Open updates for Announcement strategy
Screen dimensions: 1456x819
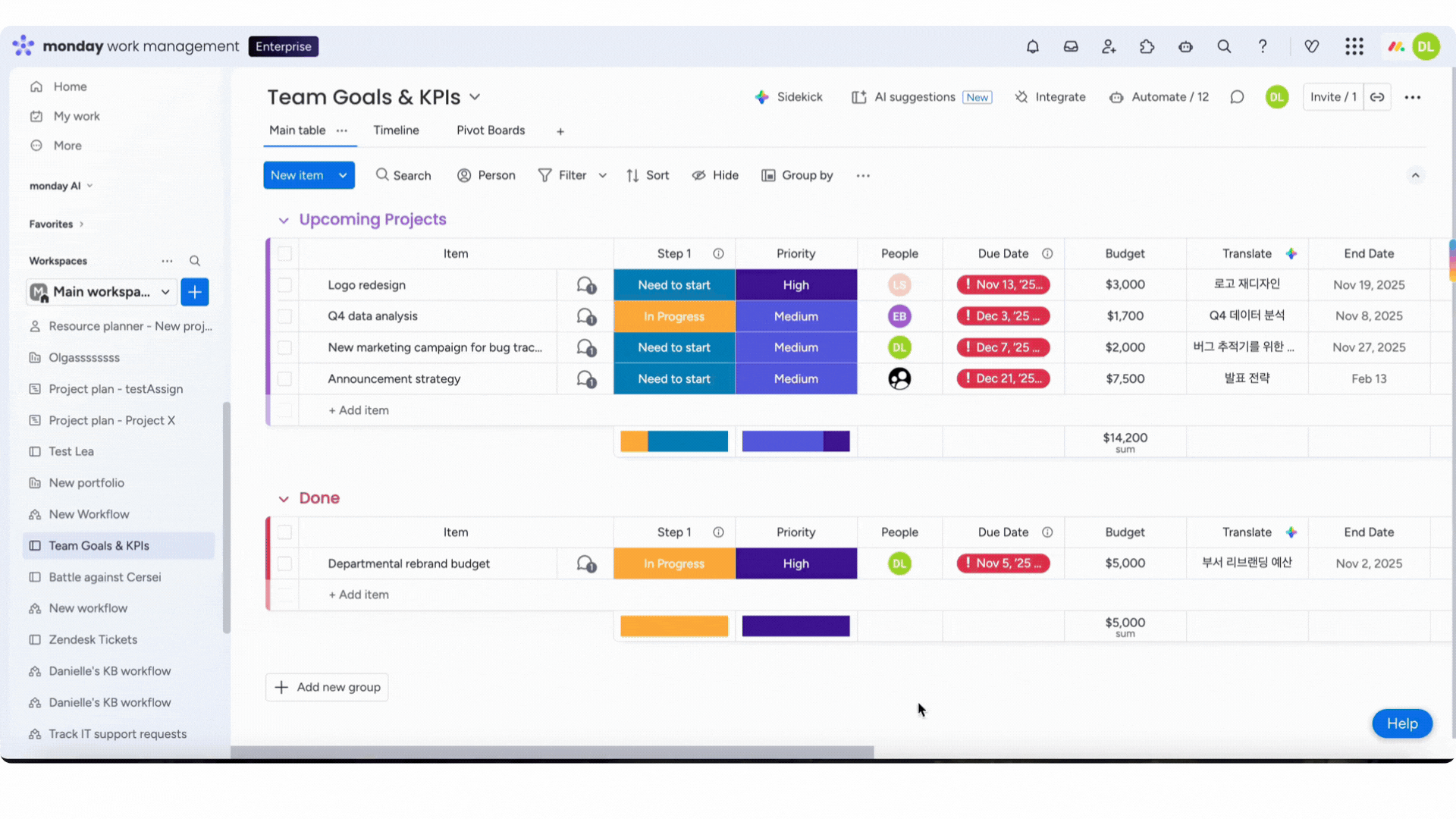click(585, 378)
